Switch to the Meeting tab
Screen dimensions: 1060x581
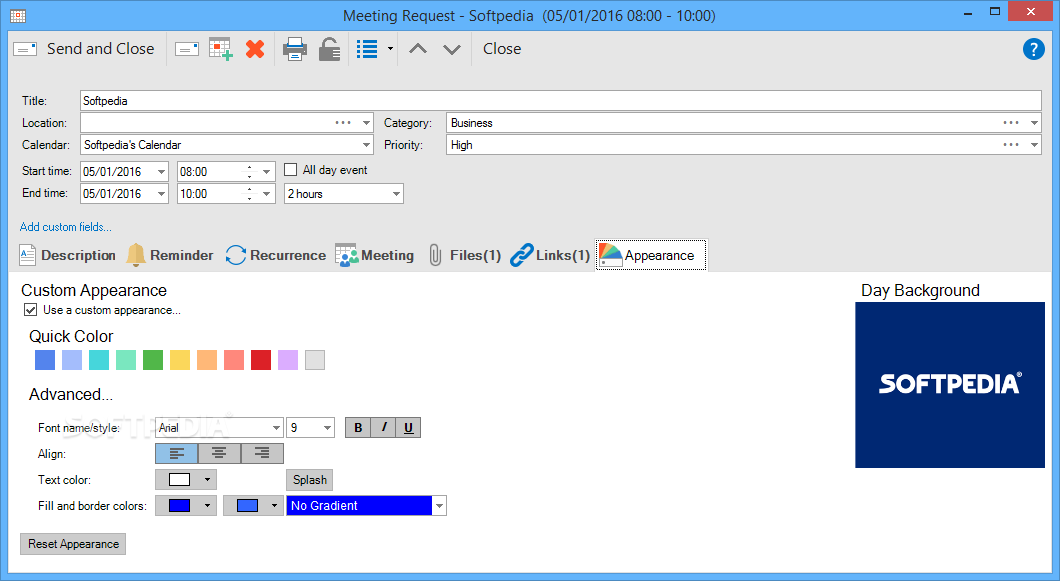pos(375,255)
